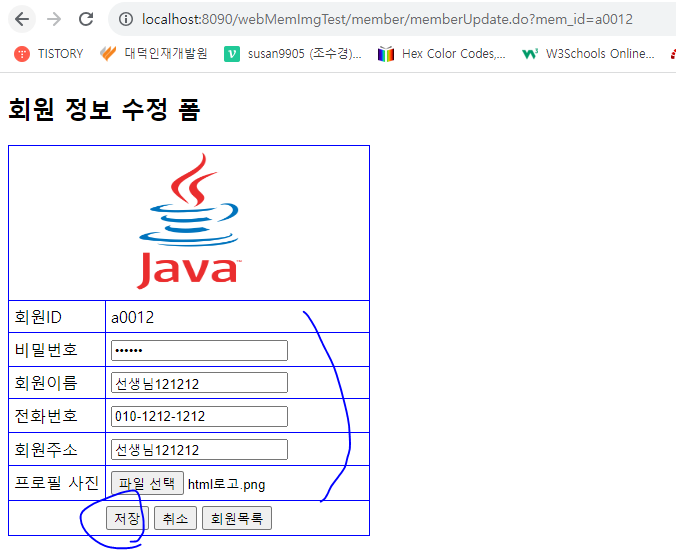The image size is (676, 555).
Task: Click the 전화번호 label cell
Action: 57,416
